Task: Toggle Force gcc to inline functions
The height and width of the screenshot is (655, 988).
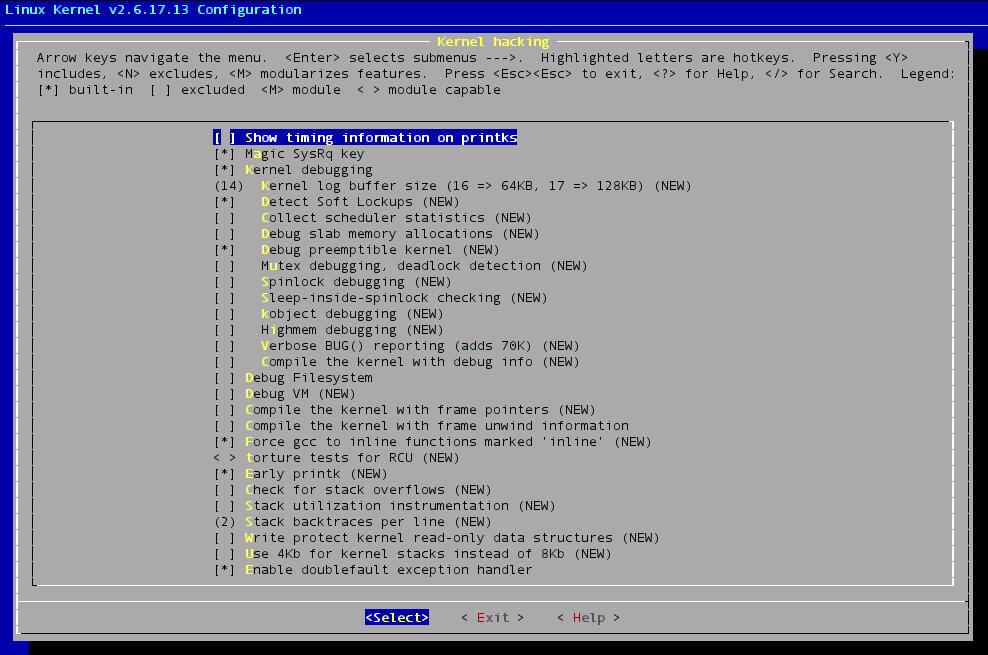Action: pyautogui.click(x=432, y=441)
